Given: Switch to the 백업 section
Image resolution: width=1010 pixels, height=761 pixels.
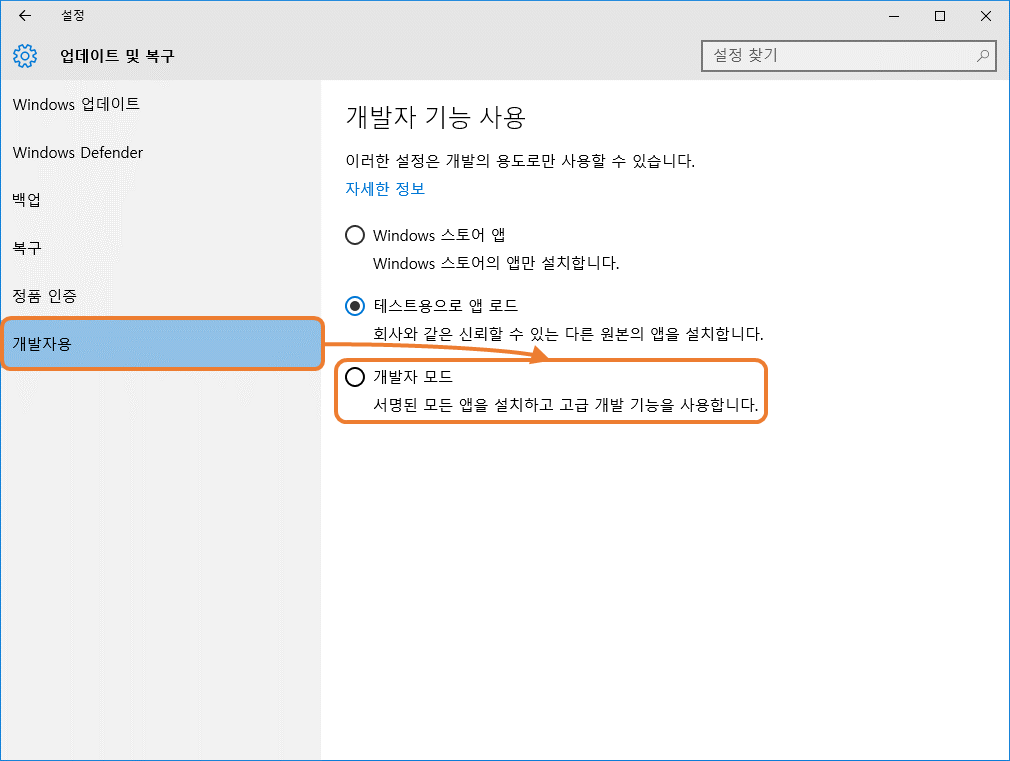Looking at the screenshot, I should [x=26, y=200].
